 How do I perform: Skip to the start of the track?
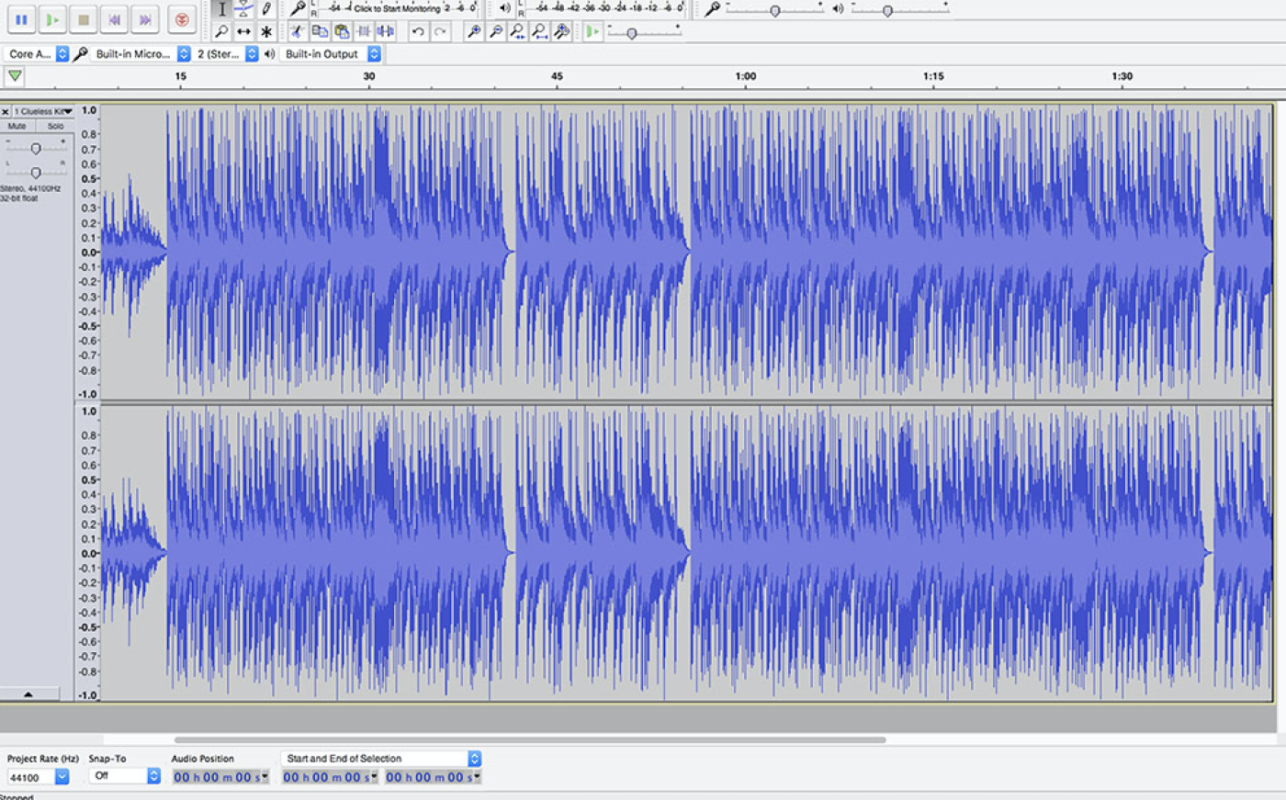click(x=115, y=19)
